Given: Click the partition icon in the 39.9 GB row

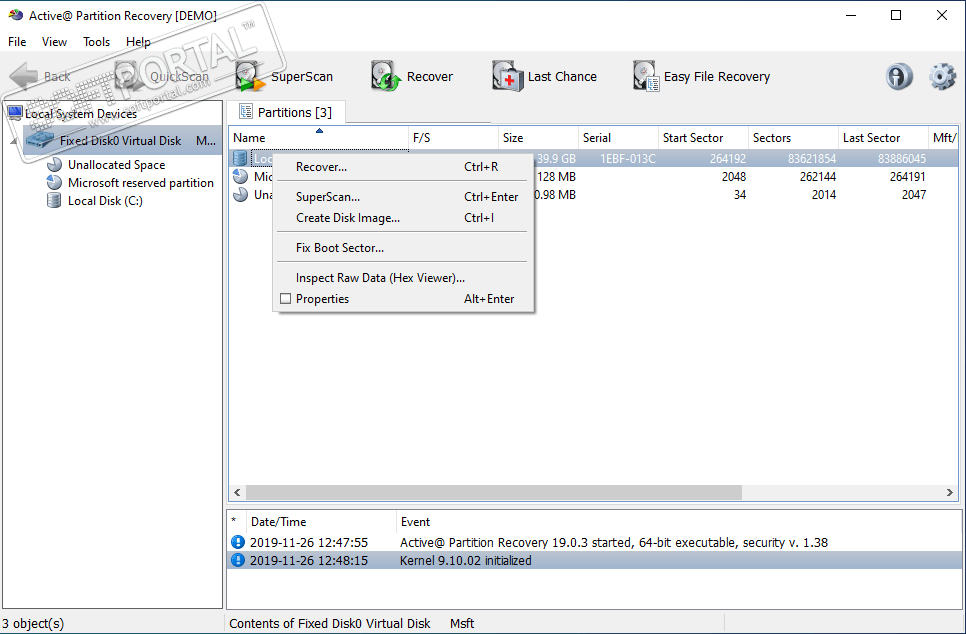Looking at the screenshot, I should [x=240, y=158].
